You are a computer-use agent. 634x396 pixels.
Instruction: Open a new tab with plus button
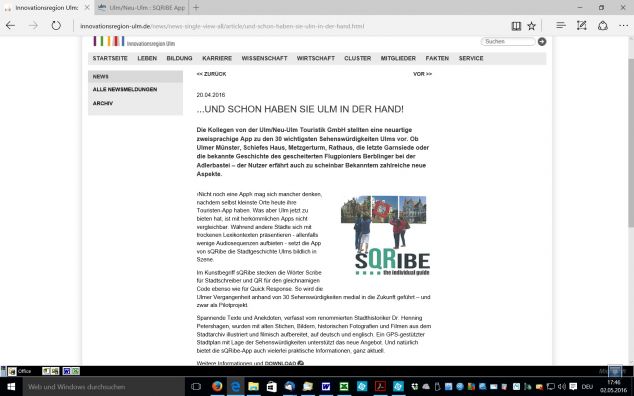pos(196,7)
